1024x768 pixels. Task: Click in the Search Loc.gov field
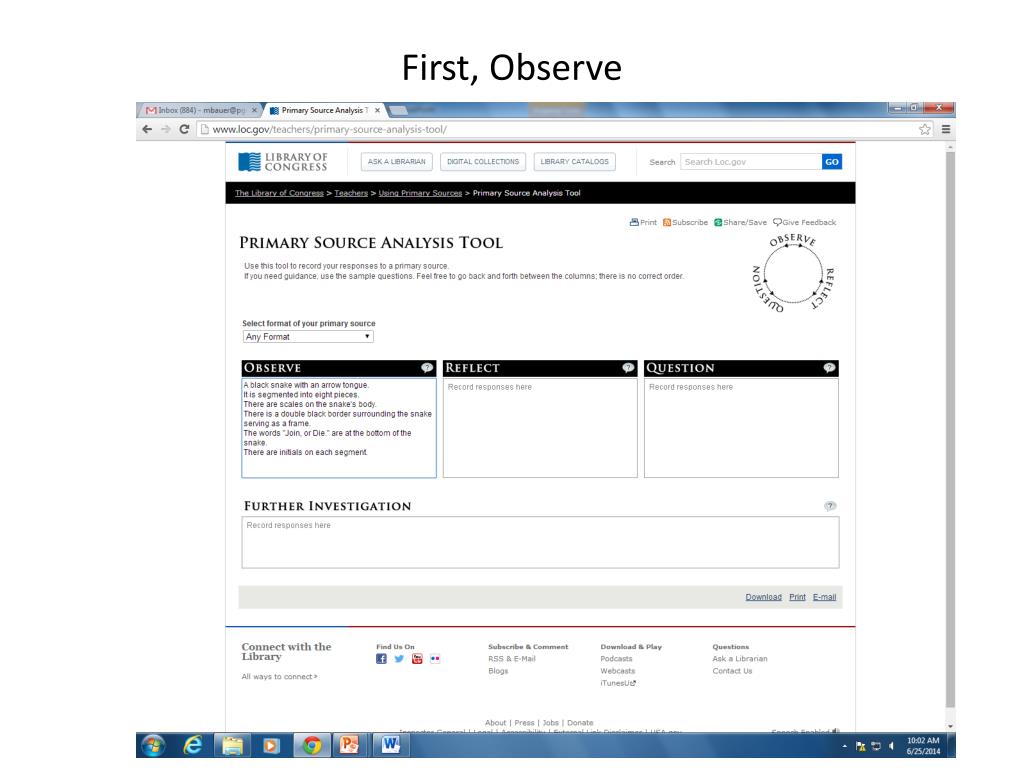tap(750, 162)
